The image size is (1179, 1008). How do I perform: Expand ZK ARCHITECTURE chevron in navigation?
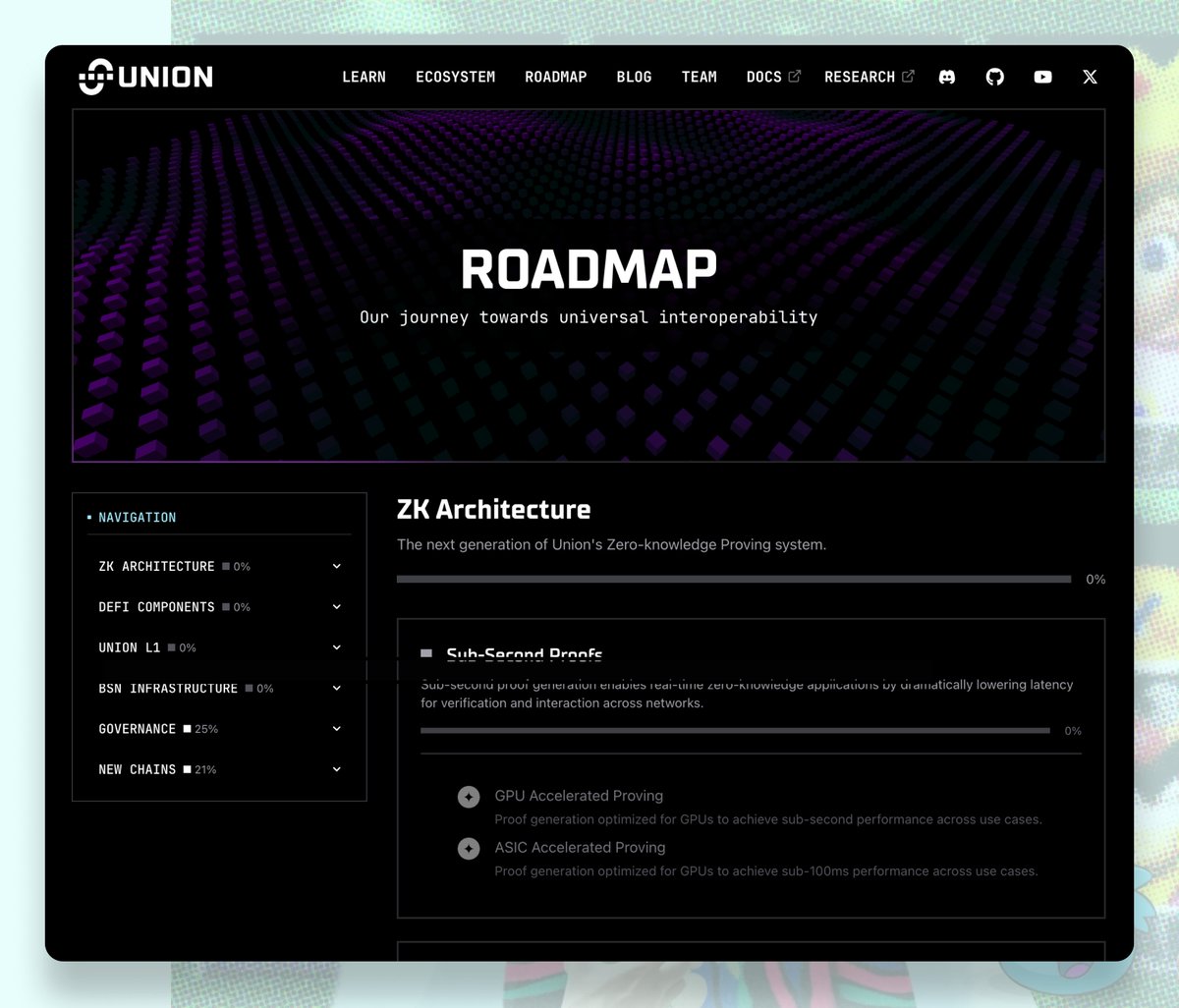(x=337, y=566)
